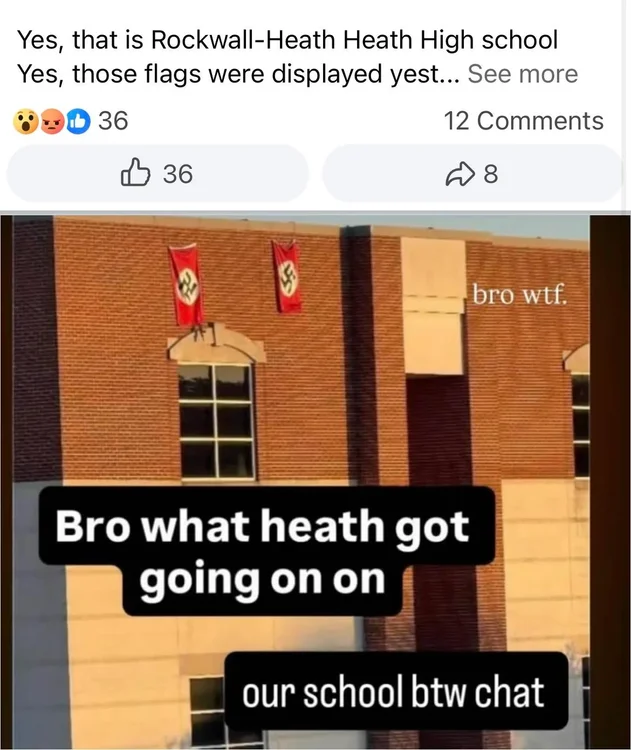Expand post text with See more
The height and width of the screenshot is (750, 631).
(x=523, y=74)
